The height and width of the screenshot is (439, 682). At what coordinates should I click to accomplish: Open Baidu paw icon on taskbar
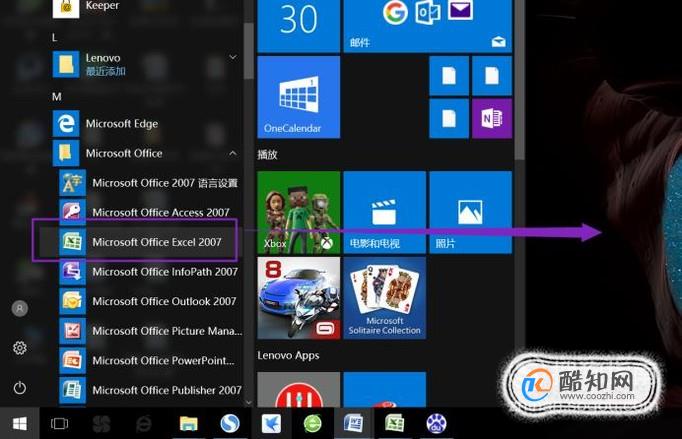436,423
